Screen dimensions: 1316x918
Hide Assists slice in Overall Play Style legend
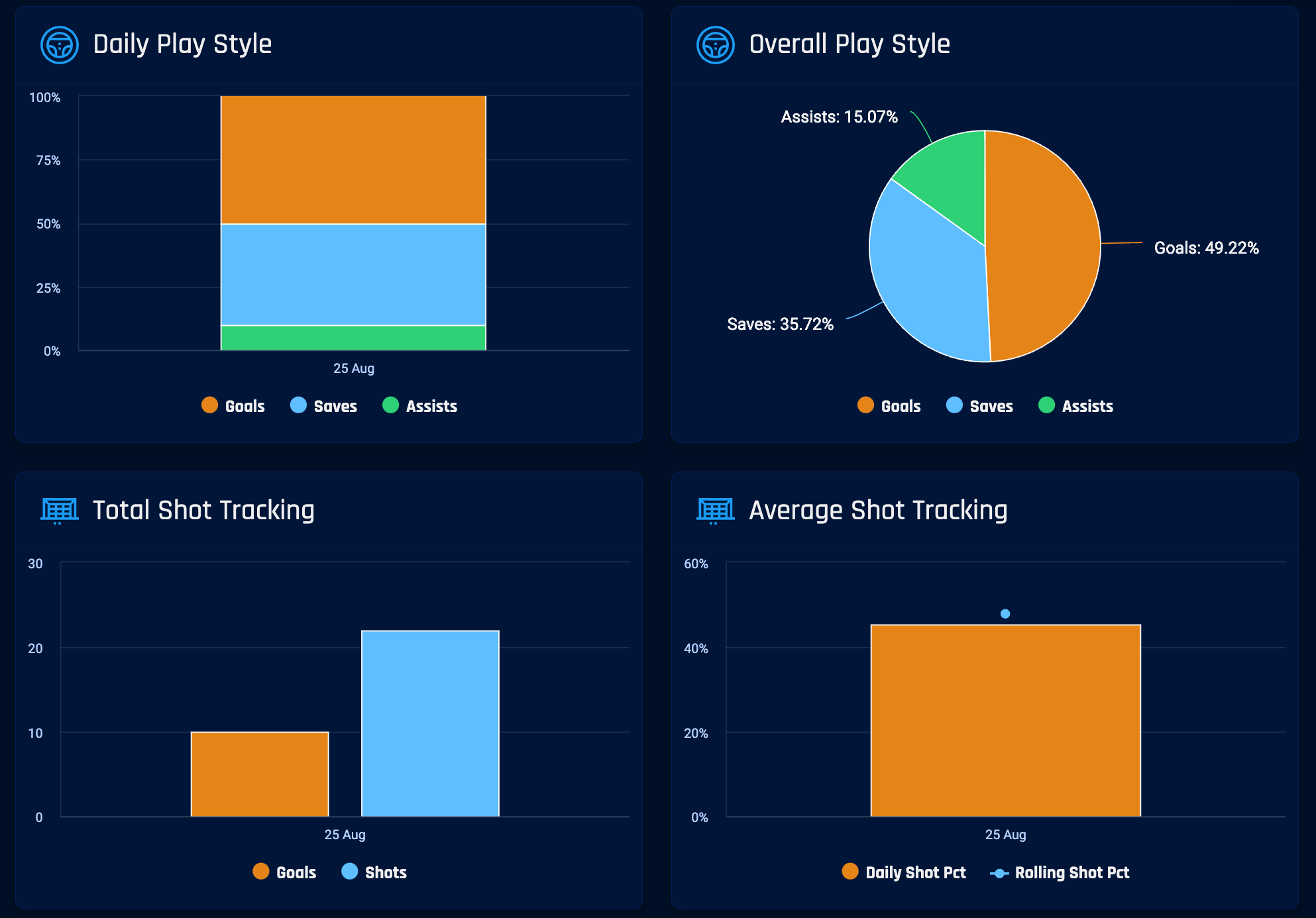click(1076, 406)
